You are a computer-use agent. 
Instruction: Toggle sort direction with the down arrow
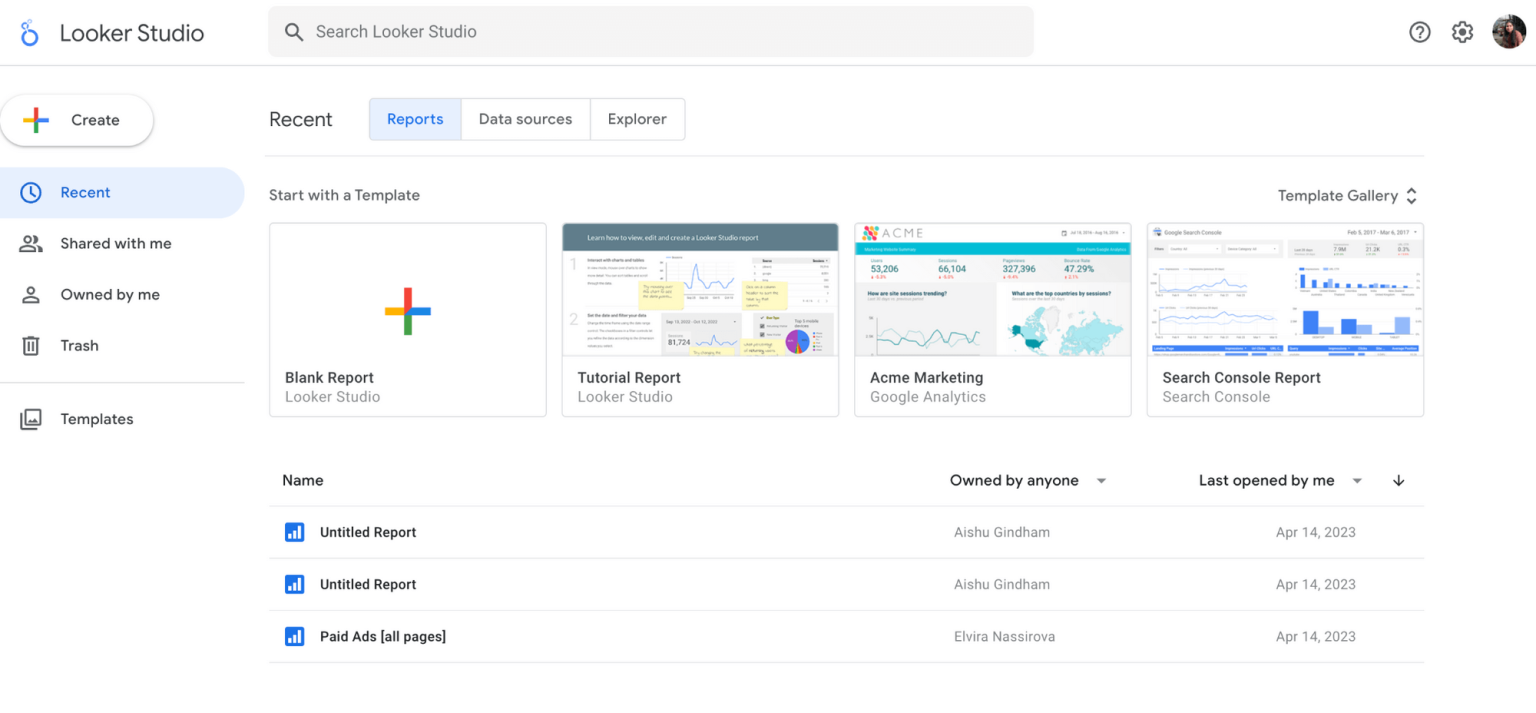point(1398,480)
